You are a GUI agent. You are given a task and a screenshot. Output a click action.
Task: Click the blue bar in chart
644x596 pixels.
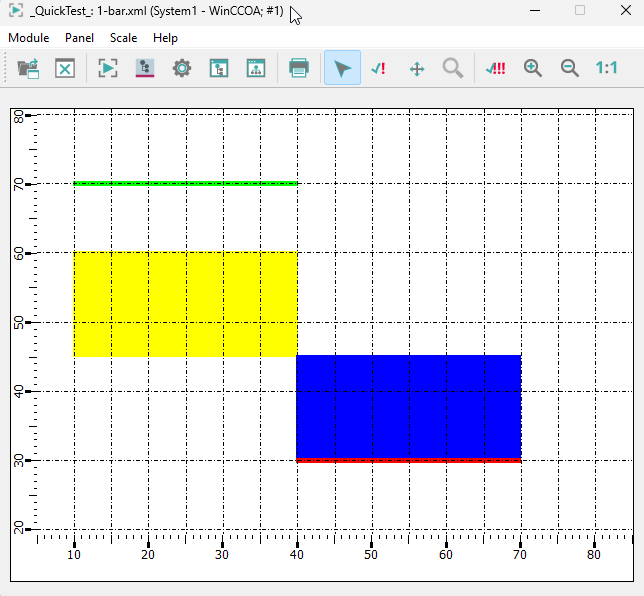click(408, 405)
